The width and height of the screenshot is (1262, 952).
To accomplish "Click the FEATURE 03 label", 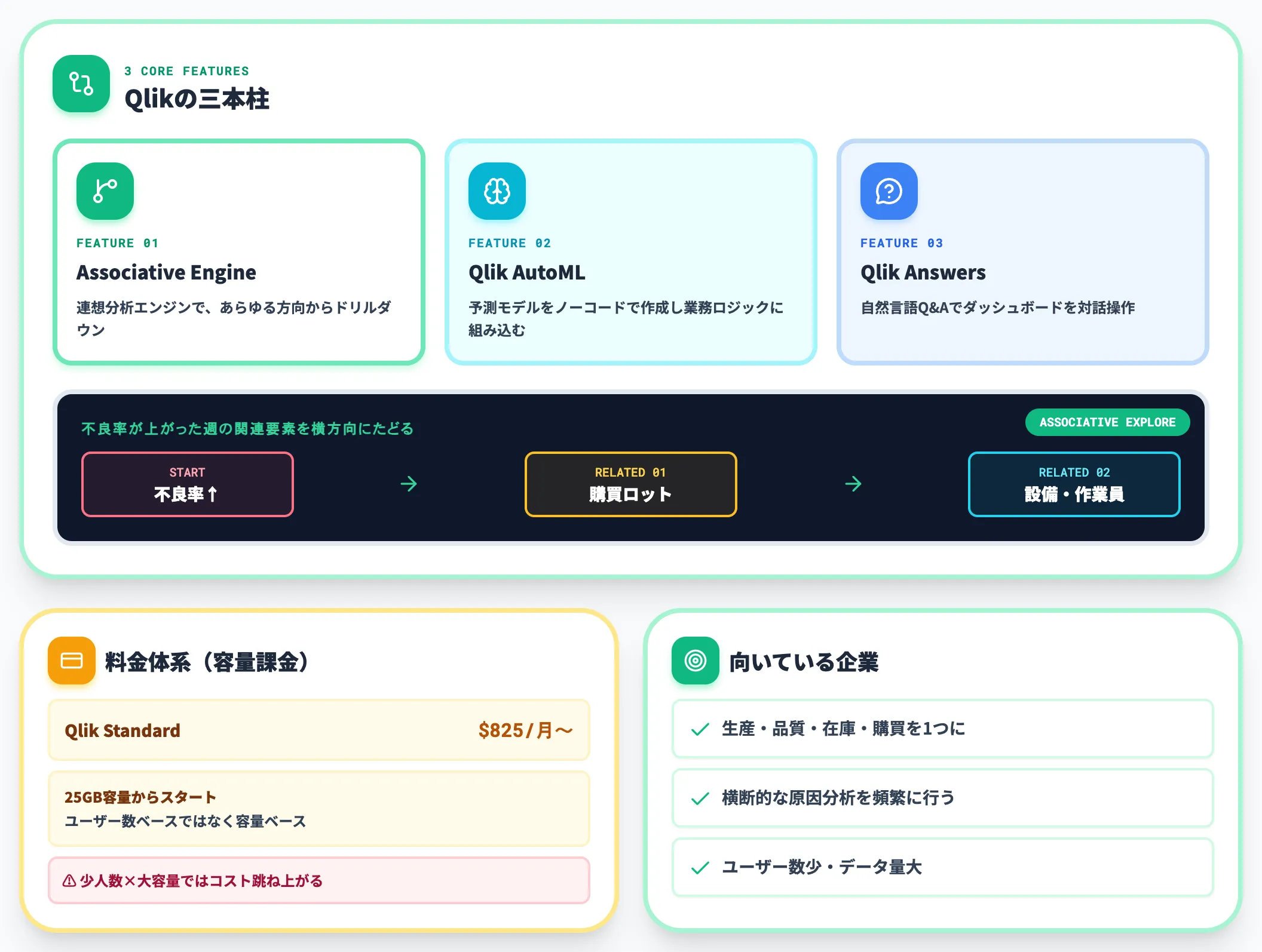I will pos(902,243).
